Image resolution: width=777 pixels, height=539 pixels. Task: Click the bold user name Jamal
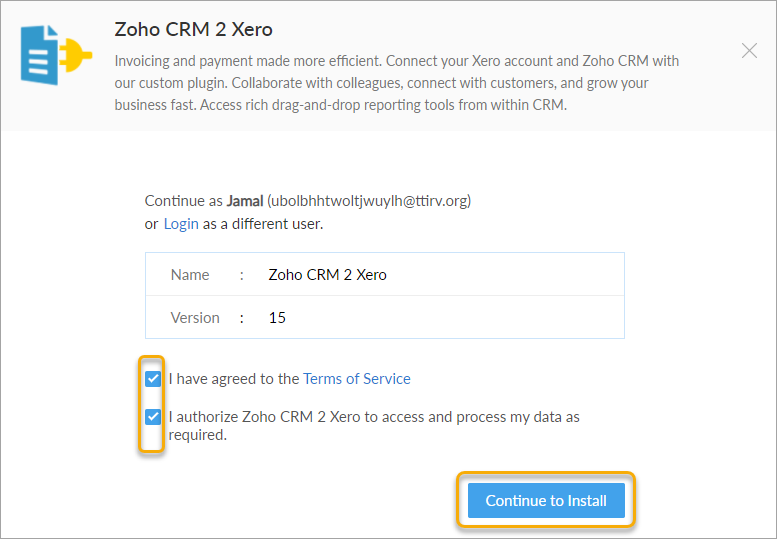245,201
